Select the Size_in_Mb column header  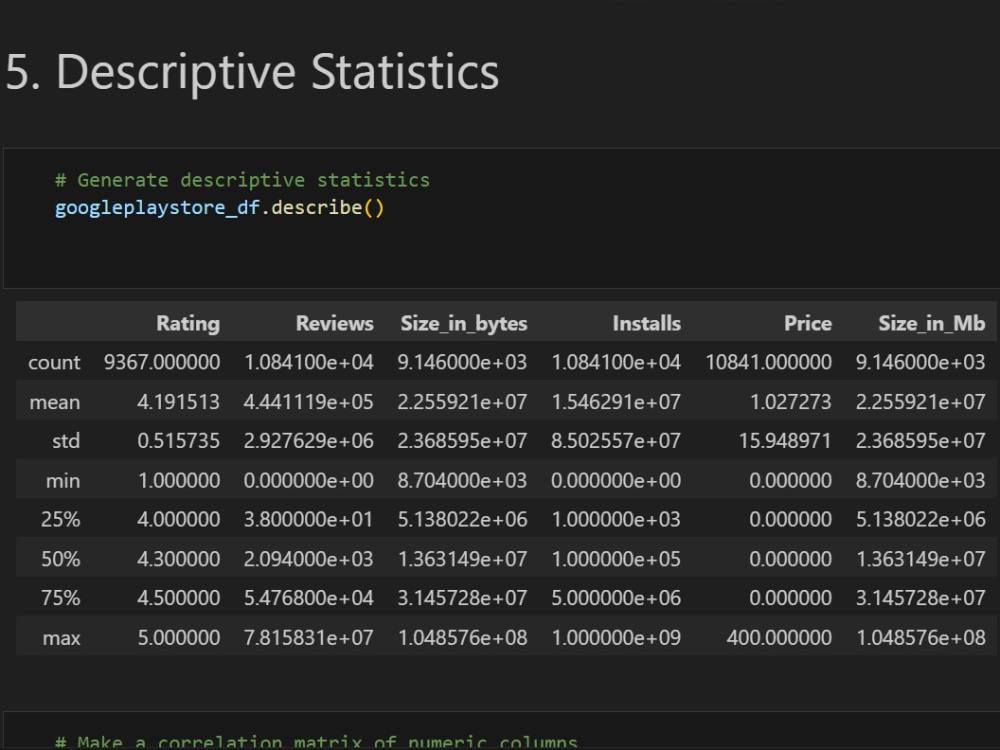point(932,324)
